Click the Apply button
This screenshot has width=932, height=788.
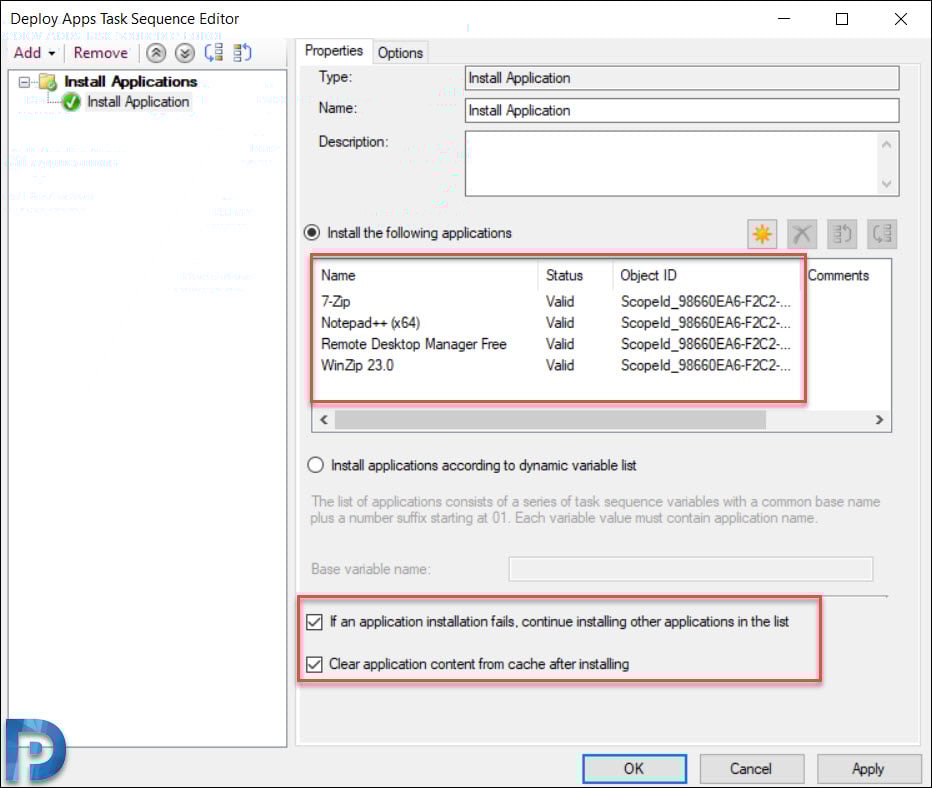[868, 769]
